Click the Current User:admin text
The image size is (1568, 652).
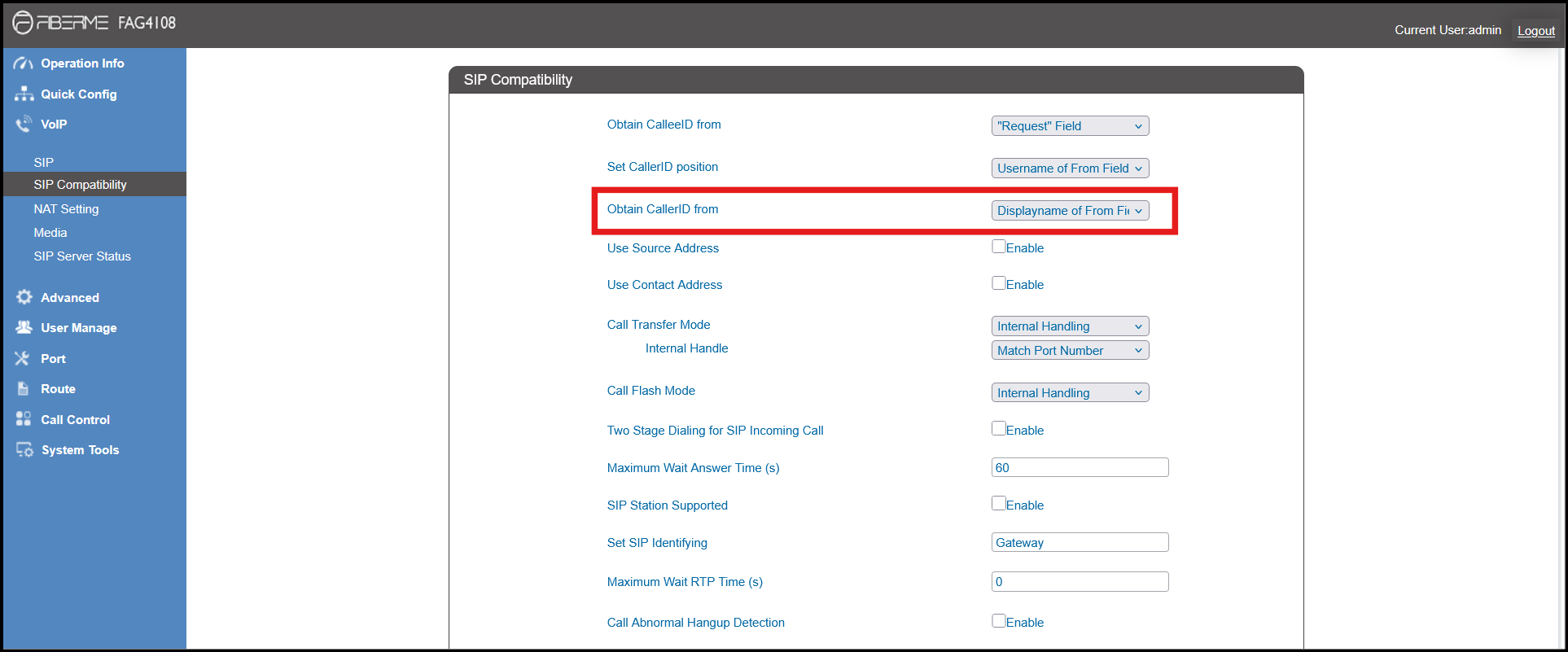(1448, 30)
